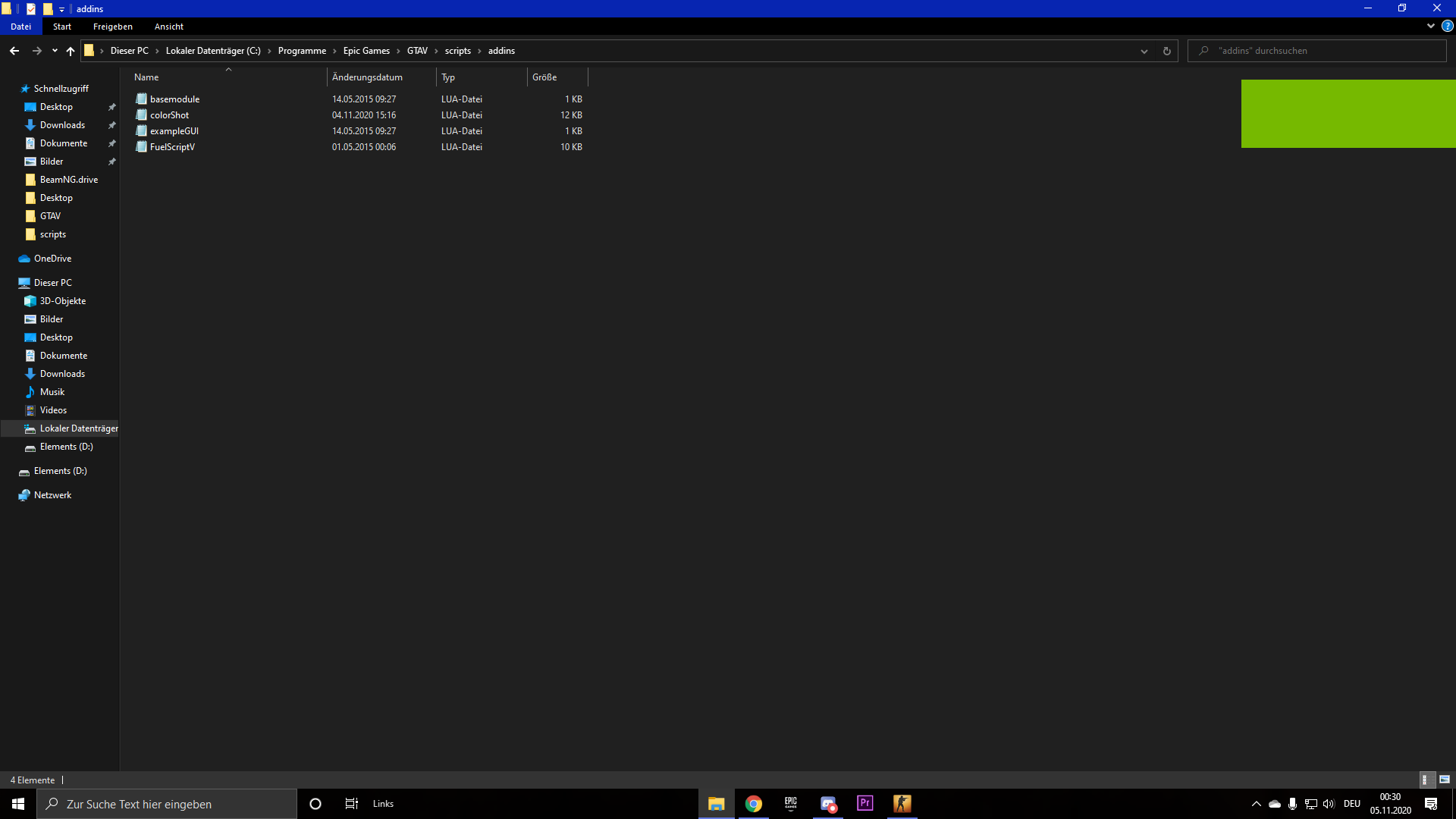Switch to large icons view toggle
Screen dimensions: 1456x819
point(1444,780)
